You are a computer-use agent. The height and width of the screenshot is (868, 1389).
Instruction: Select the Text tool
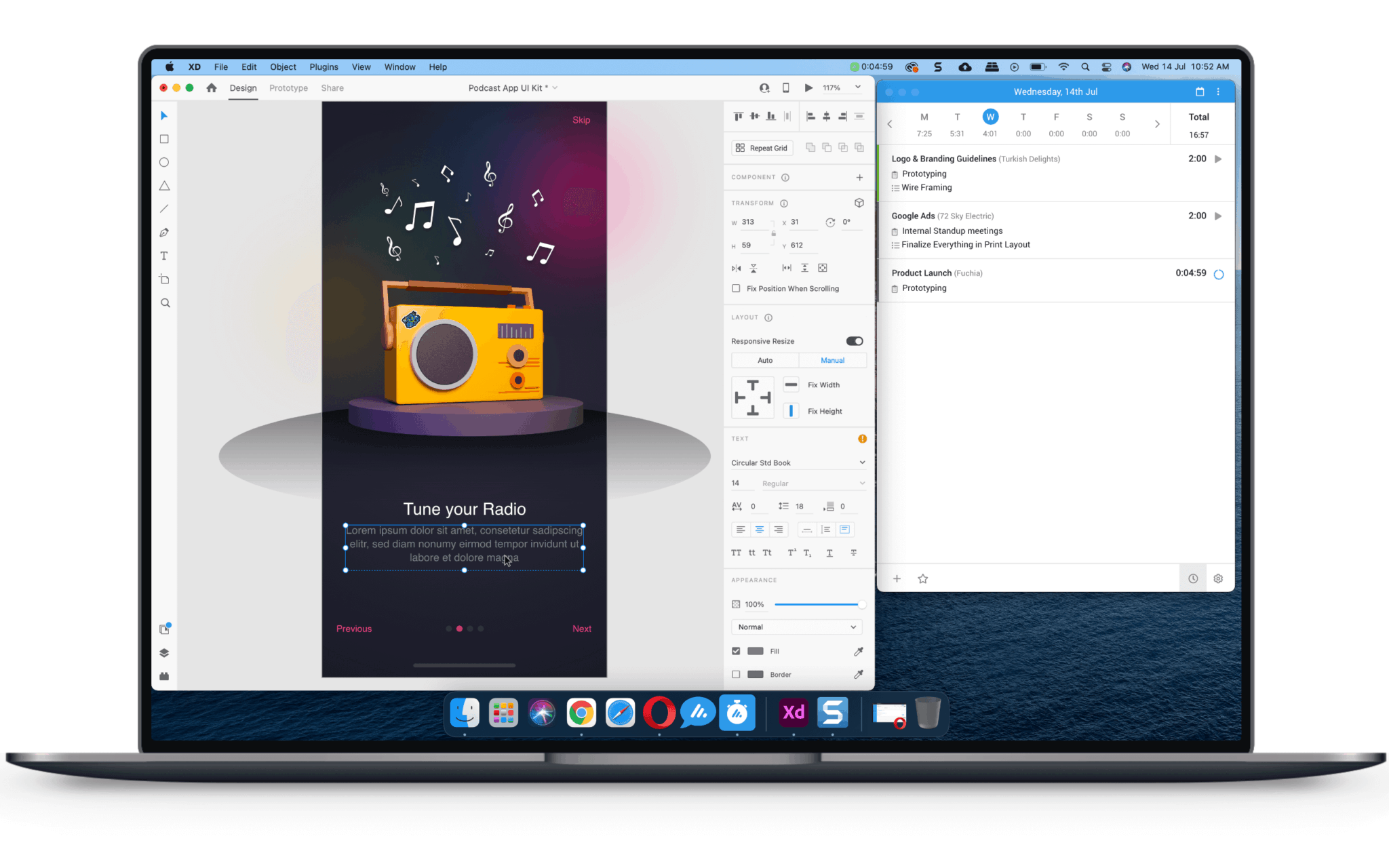(x=163, y=256)
